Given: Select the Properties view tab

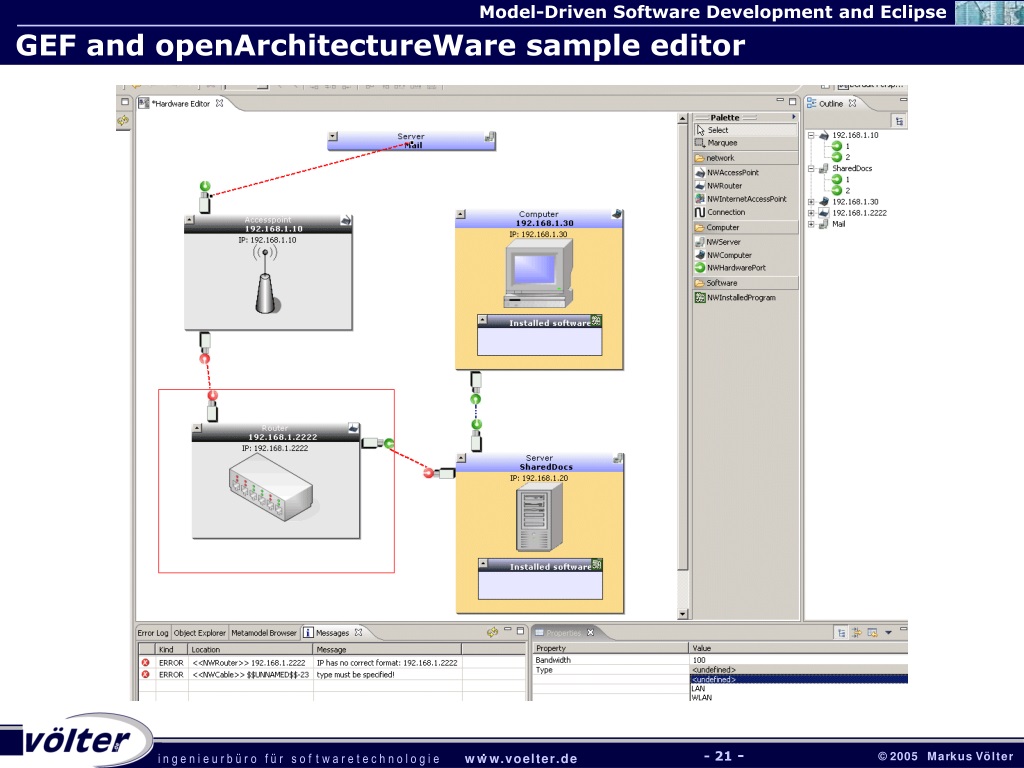Looking at the screenshot, I should click(564, 633).
